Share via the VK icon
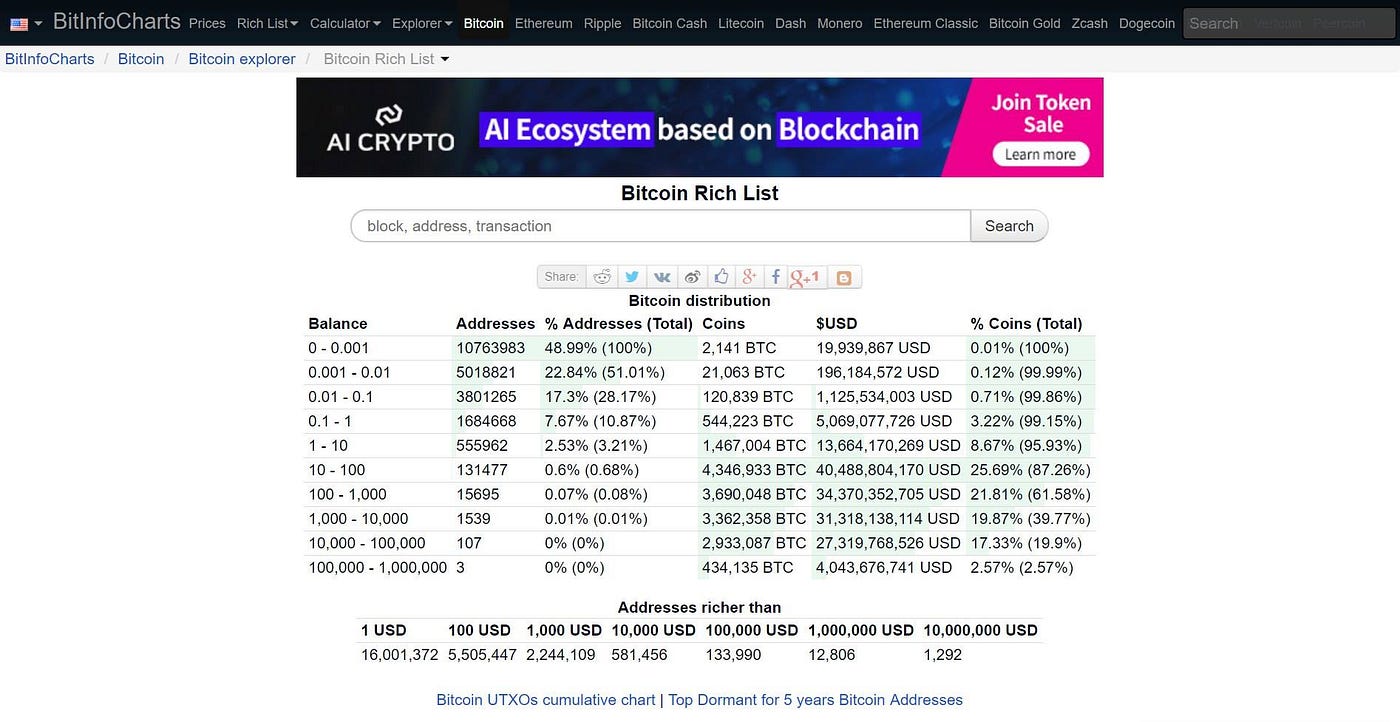This screenshot has height=722, width=1400. (x=662, y=277)
